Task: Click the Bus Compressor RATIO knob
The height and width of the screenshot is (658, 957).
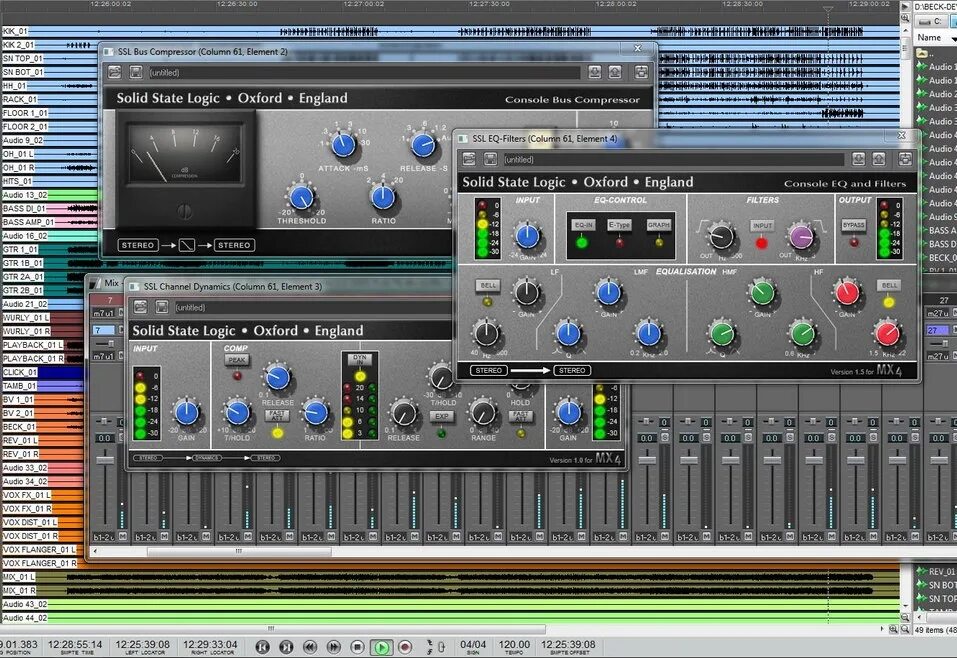Action: click(x=383, y=197)
